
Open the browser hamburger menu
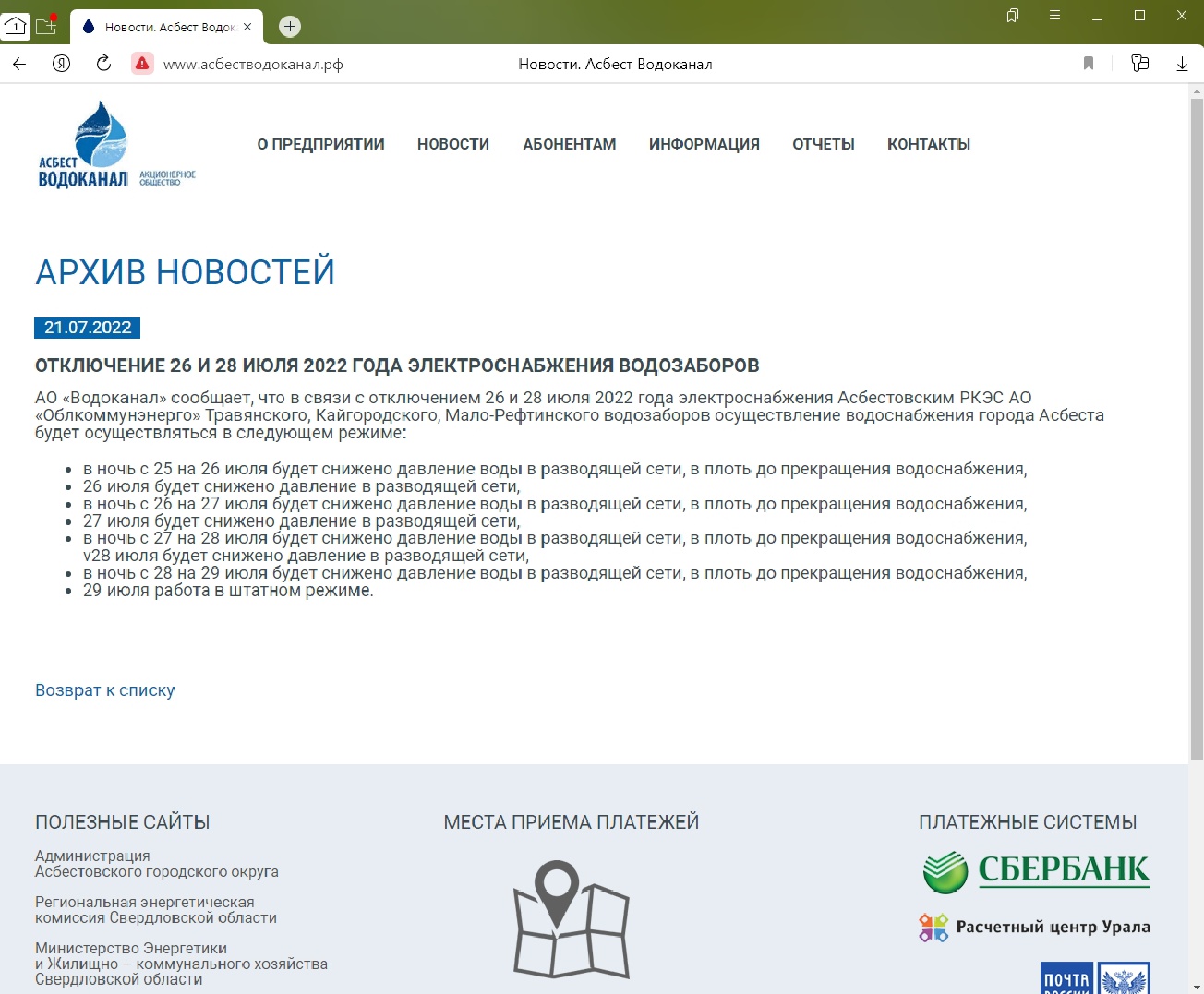(1054, 16)
